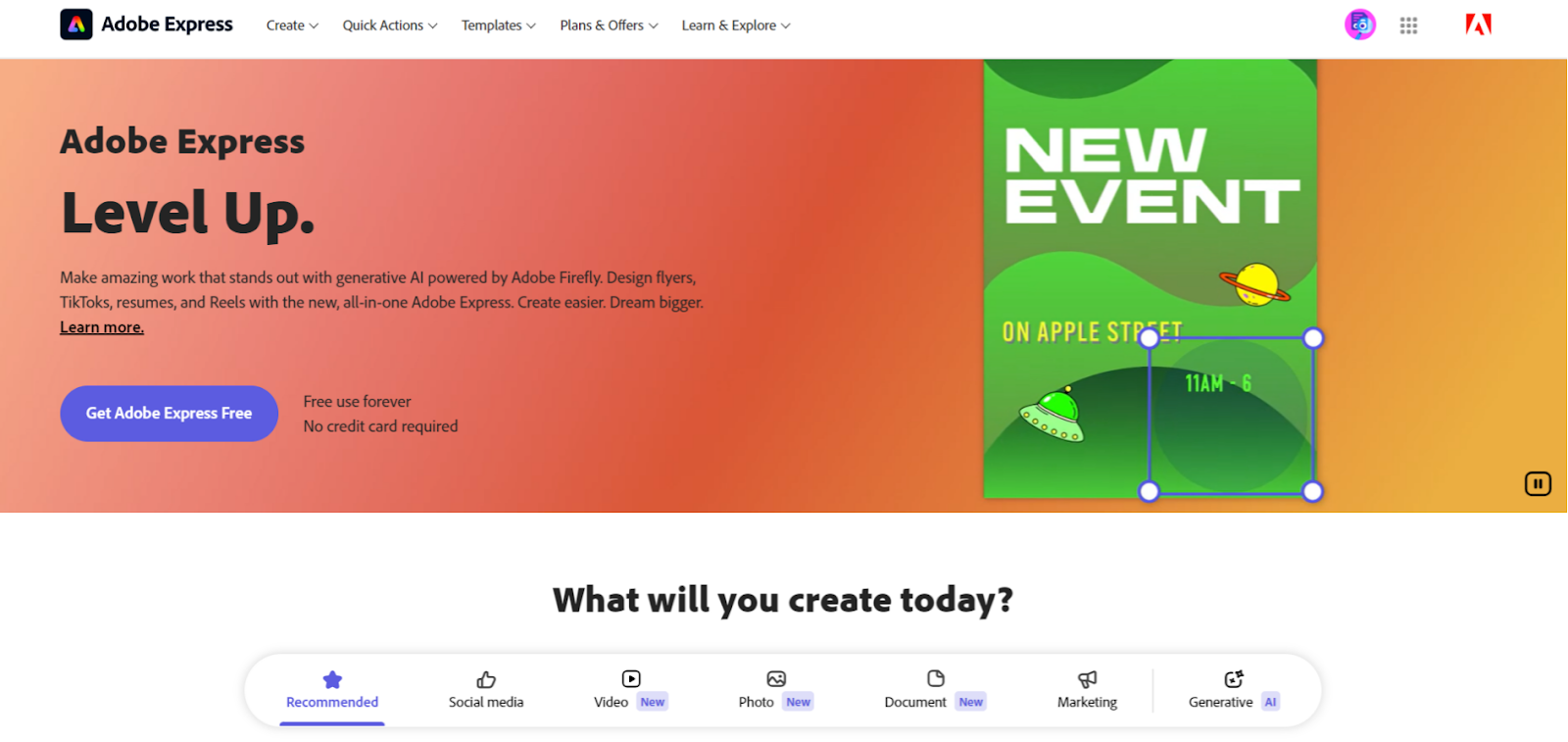Image resolution: width=1568 pixels, height=742 pixels.
Task: Open the apps grid launcher icon
Action: tap(1408, 25)
